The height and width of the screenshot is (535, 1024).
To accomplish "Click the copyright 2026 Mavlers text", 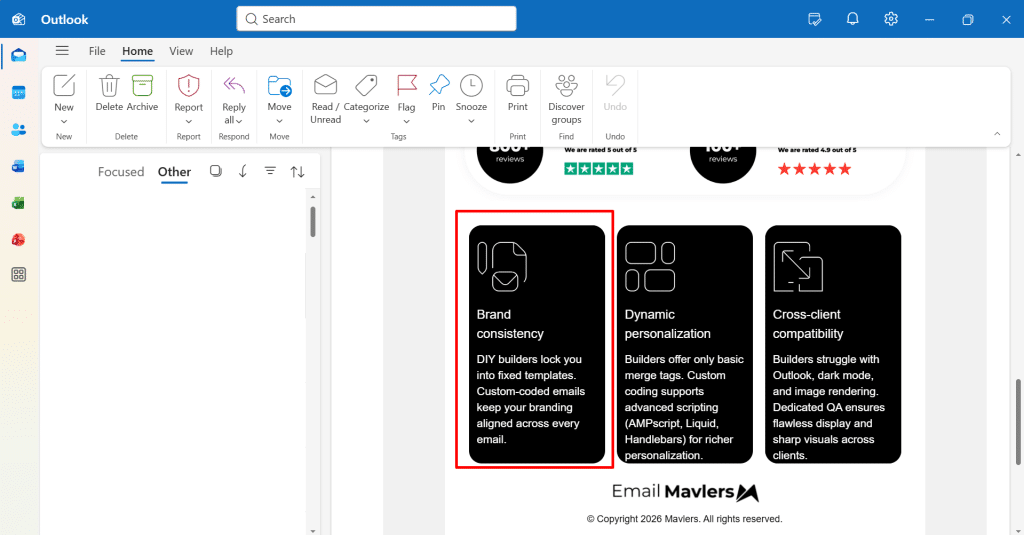I will 684,519.
